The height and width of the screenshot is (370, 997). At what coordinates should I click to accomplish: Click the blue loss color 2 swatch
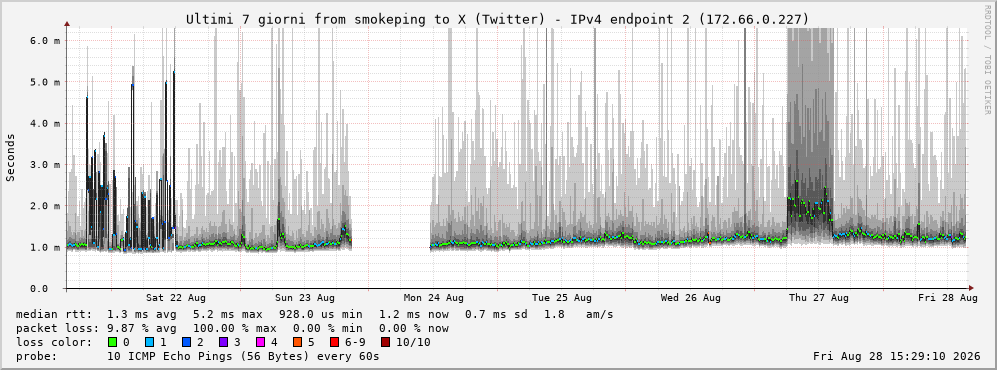pyautogui.click(x=185, y=343)
